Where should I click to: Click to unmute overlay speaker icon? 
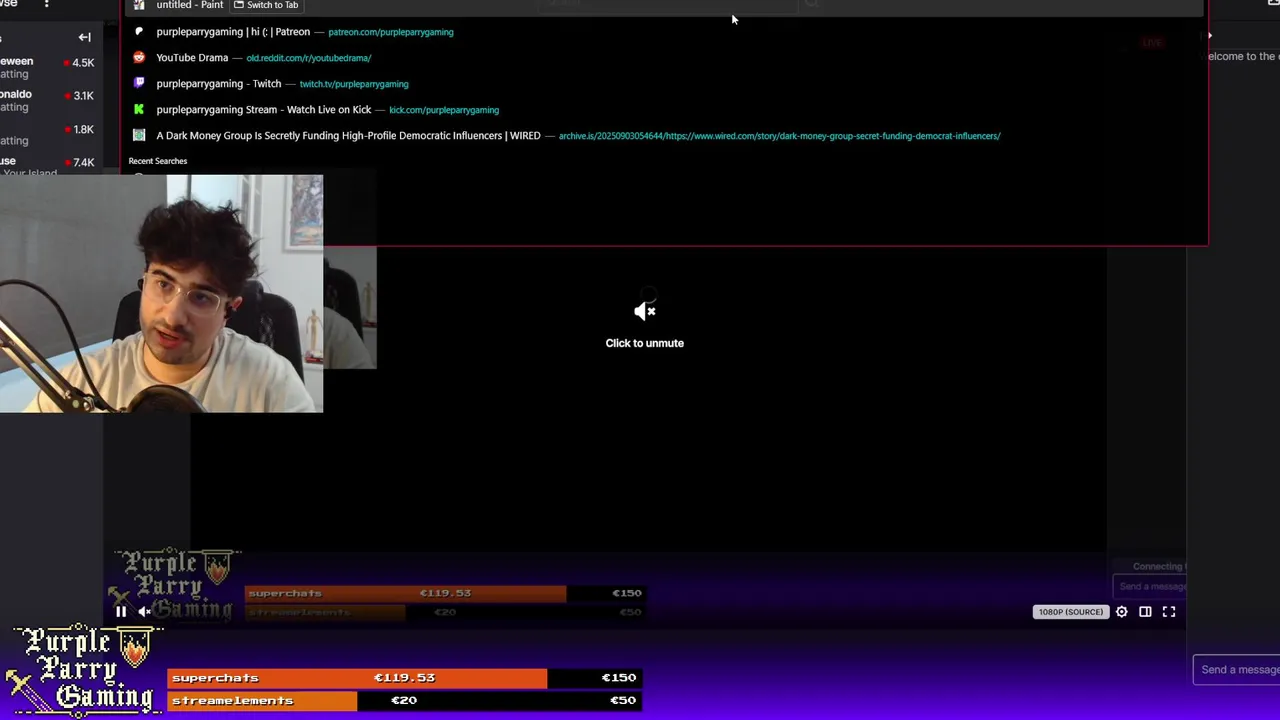pyautogui.click(x=645, y=311)
